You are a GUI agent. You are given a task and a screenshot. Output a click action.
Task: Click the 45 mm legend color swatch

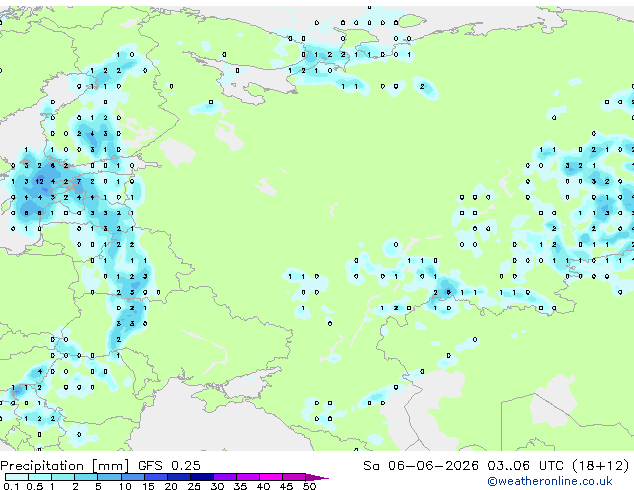[294, 477]
